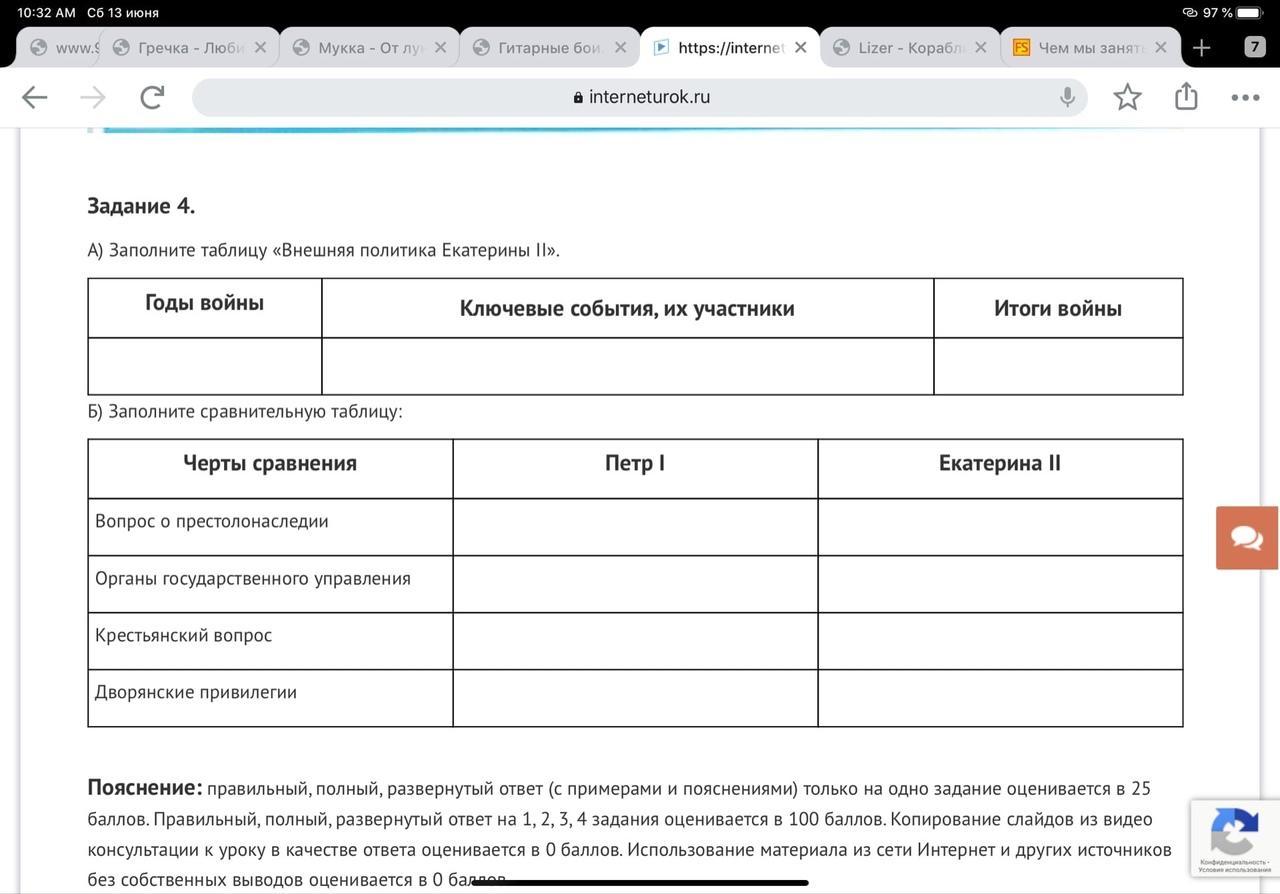The image size is (1280, 894).
Task: Go back with the browser back arrow
Action: [34, 97]
